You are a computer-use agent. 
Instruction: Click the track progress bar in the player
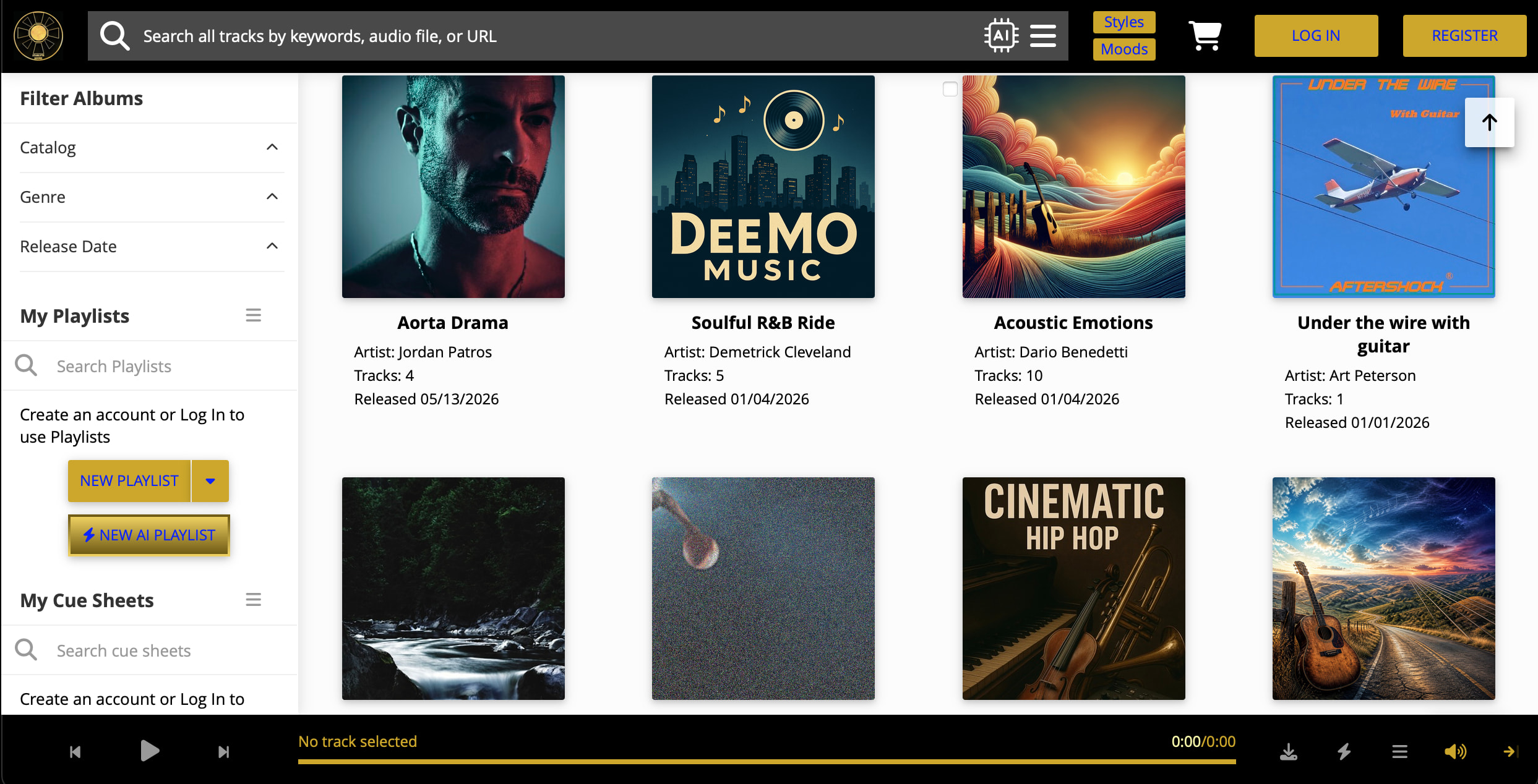(x=767, y=762)
